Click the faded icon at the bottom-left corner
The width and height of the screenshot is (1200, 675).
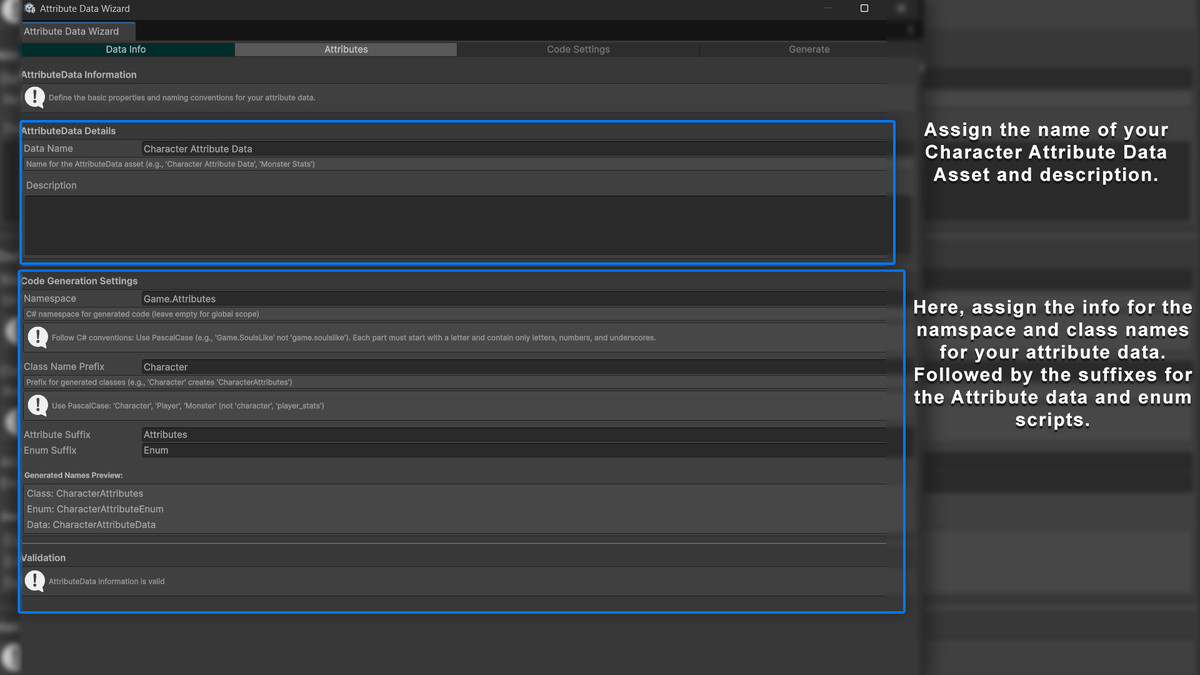12,655
